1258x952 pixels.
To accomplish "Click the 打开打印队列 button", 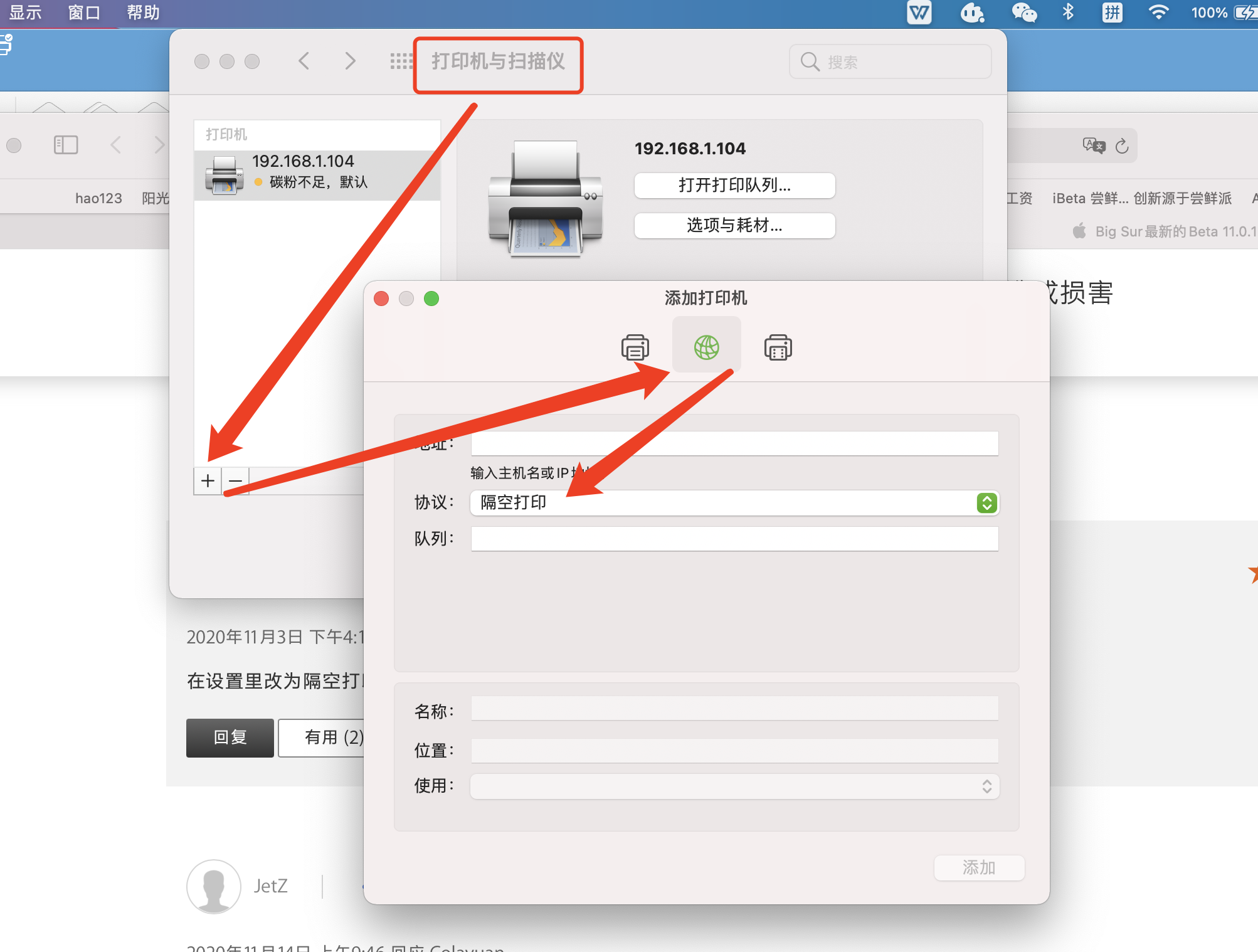I will coord(734,185).
